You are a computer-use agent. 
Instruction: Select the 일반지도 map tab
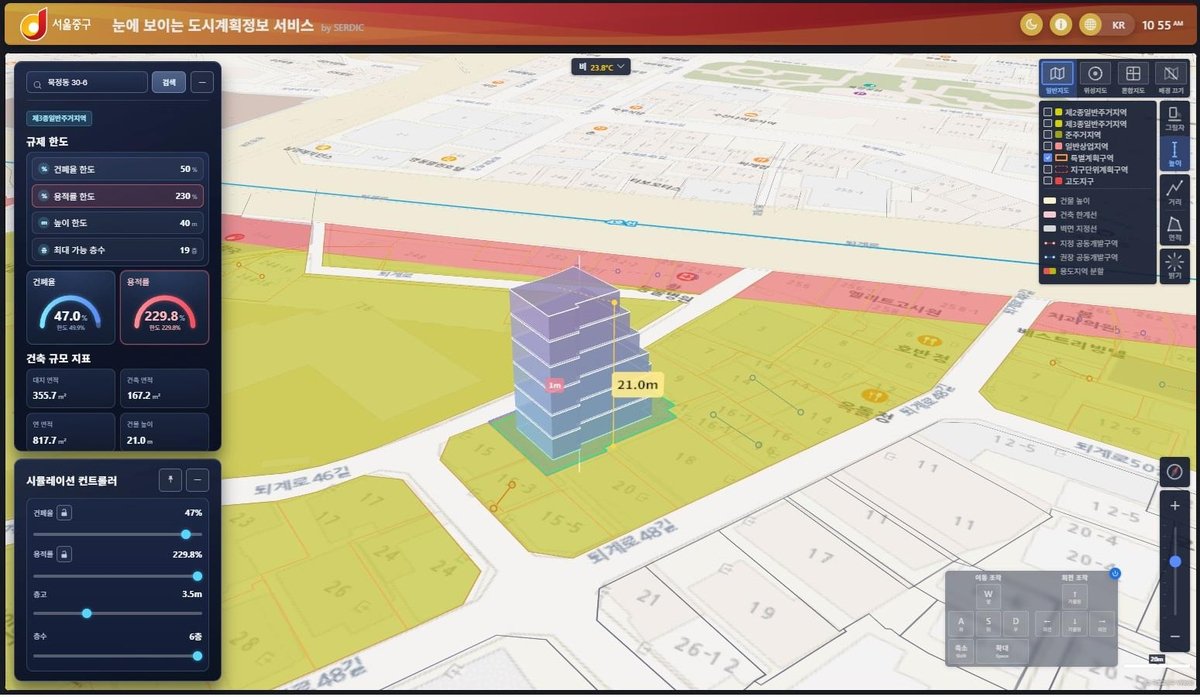tap(1057, 76)
